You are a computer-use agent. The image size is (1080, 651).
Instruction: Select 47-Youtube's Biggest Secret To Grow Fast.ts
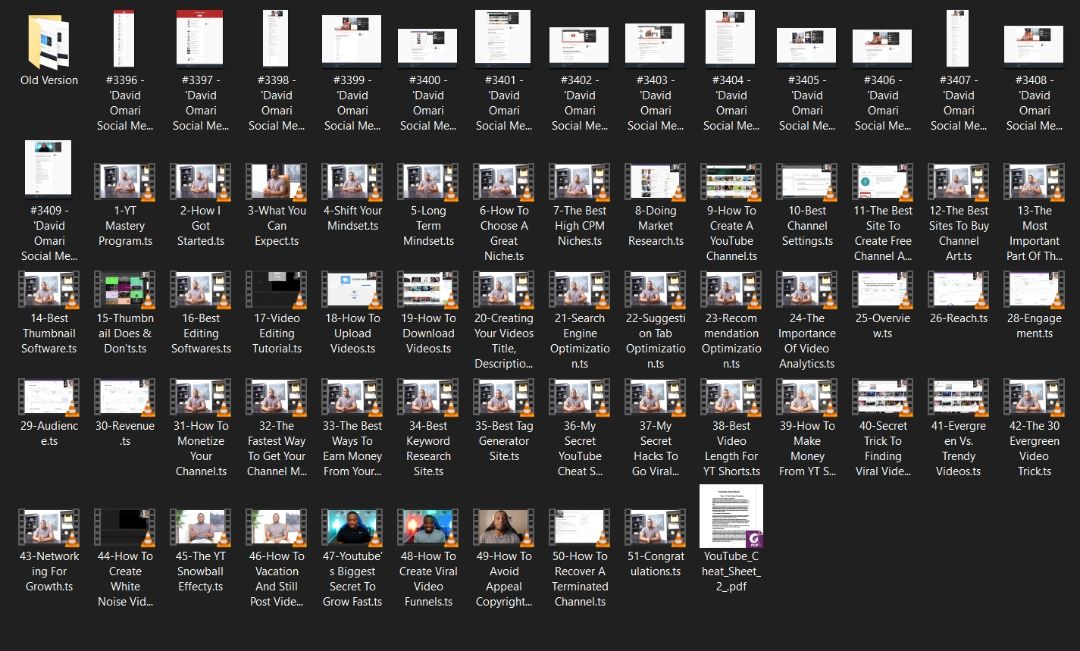(x=352, y=528)
